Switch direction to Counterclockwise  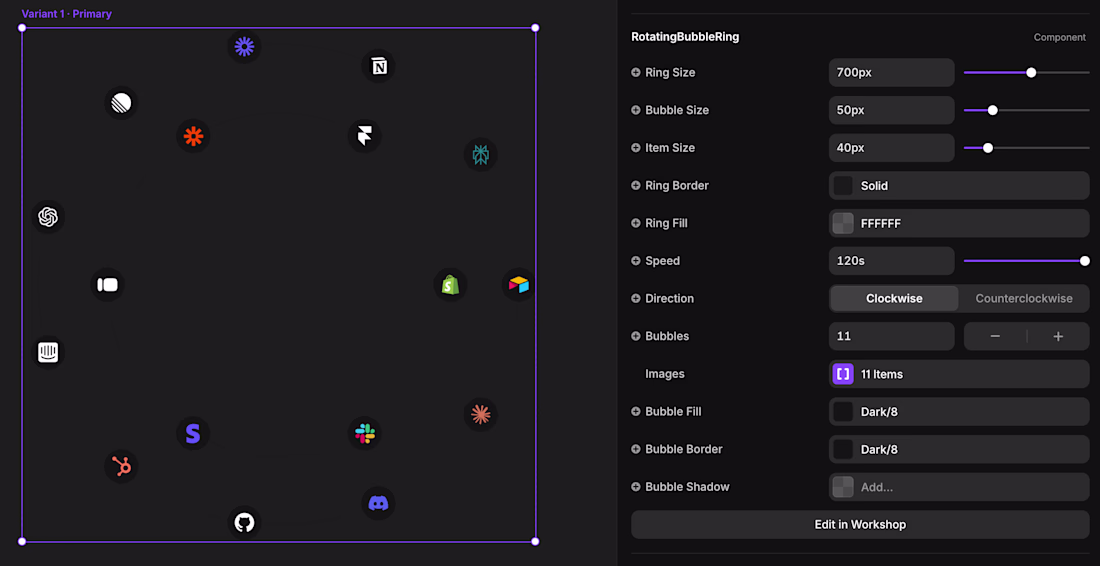tap(1024, 298)
